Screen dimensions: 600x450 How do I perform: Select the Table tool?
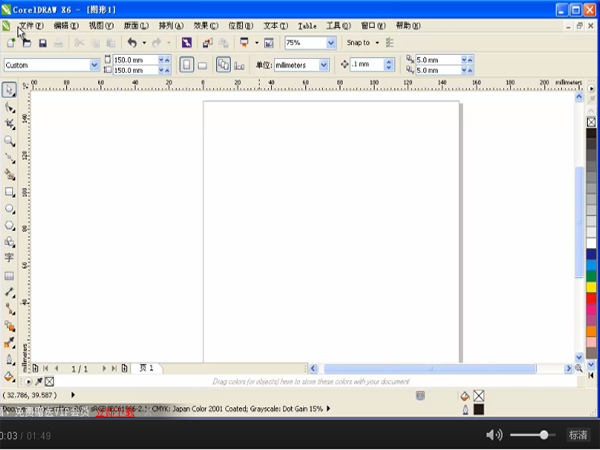9,276
